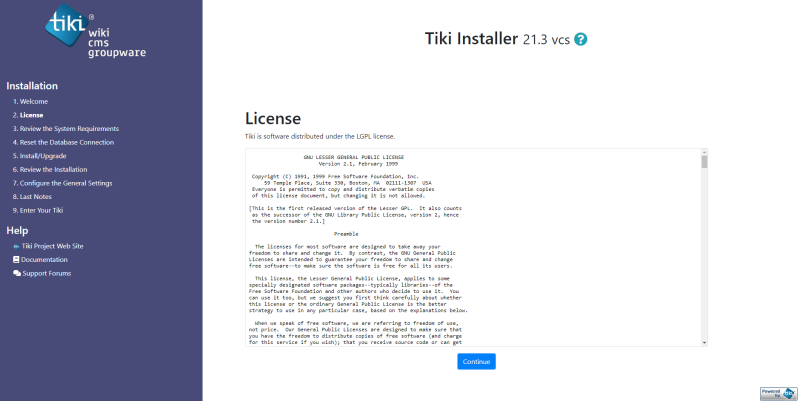Click the Tiki Installer title text
The image size is (800, 401).
point(471,39)
